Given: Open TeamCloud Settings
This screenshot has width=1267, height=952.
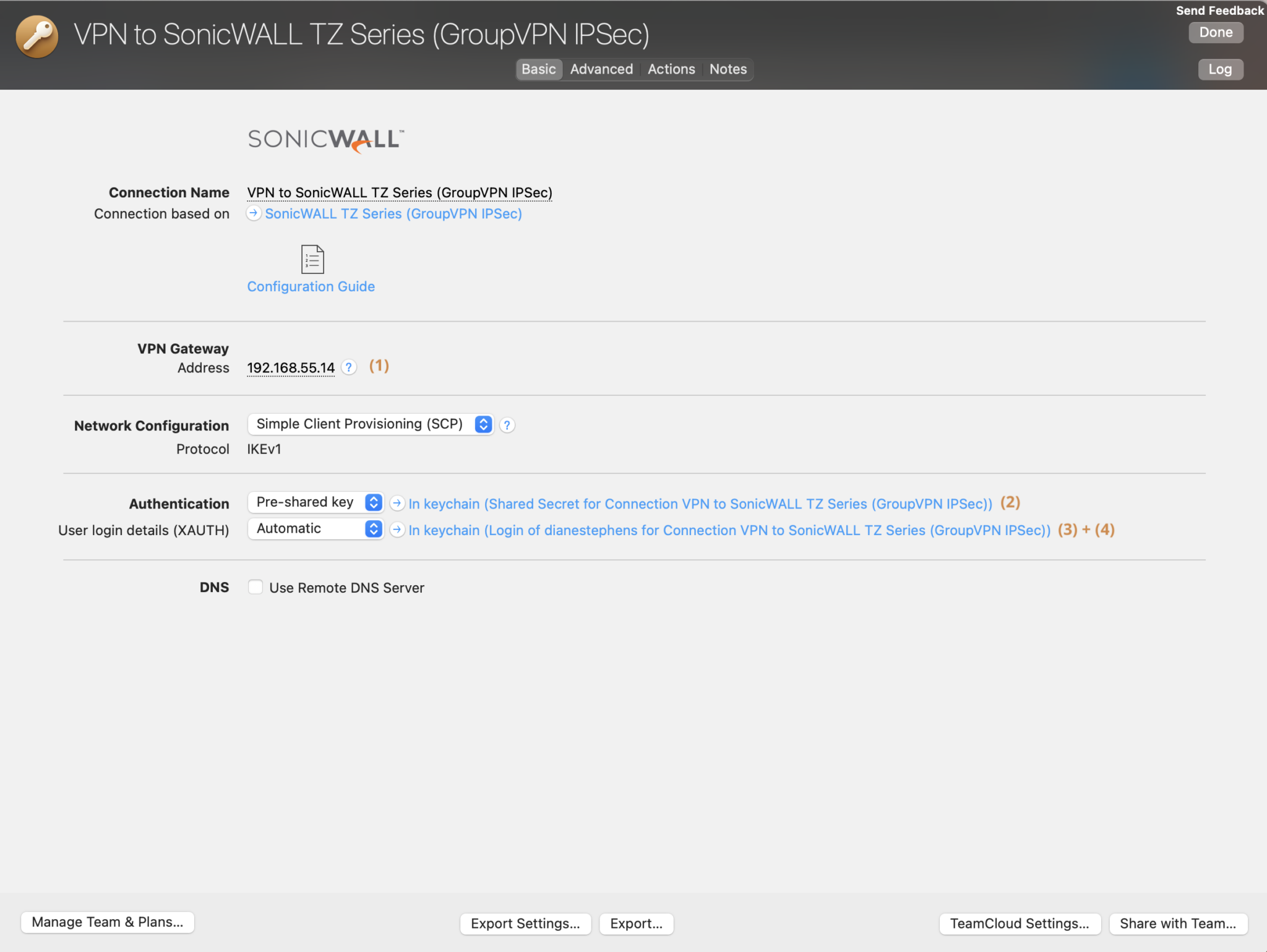Looking at the screenshot, I should click(x=1019, y=923).
